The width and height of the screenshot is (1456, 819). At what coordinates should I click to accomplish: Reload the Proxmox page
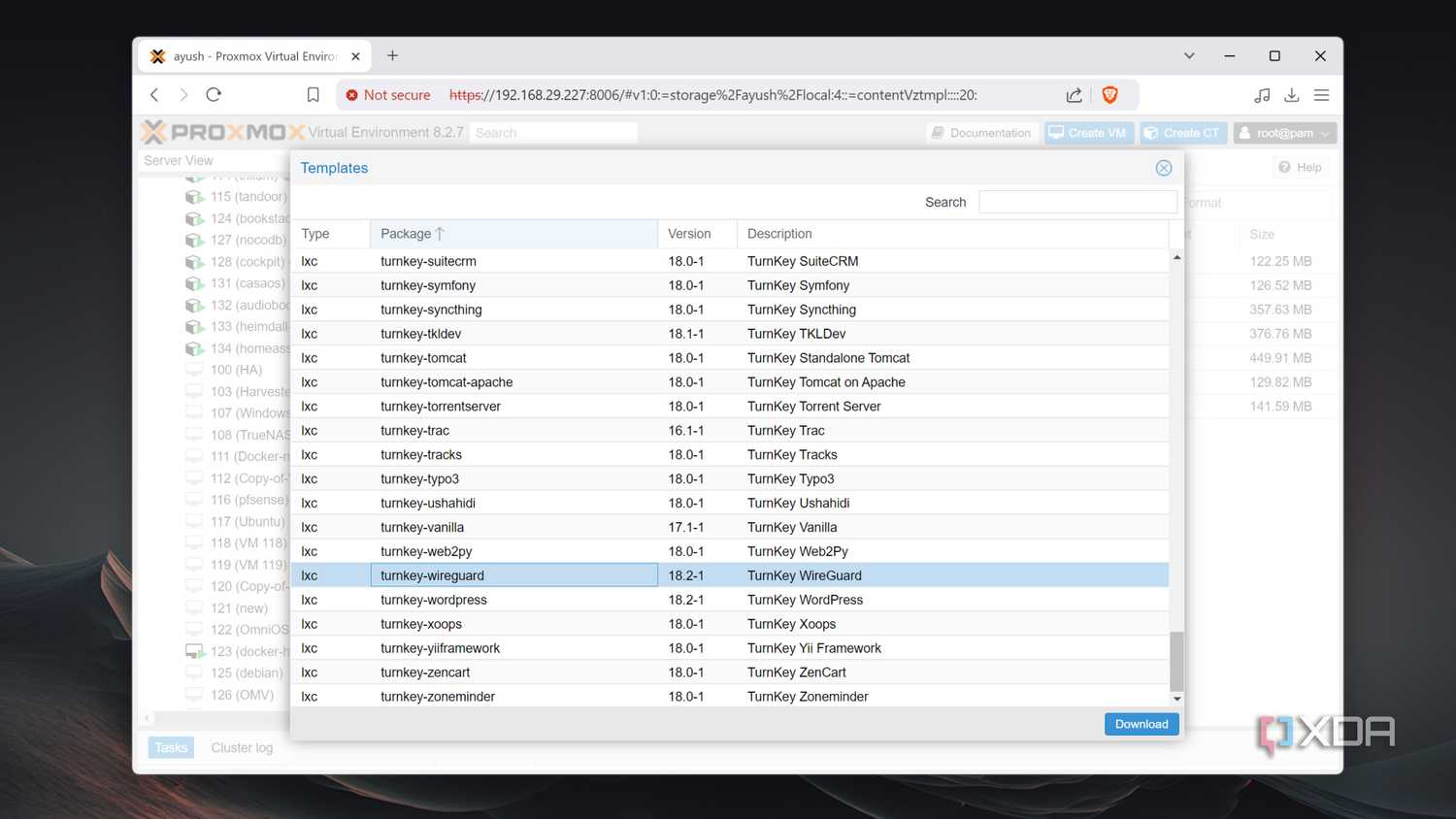(214, 94)
